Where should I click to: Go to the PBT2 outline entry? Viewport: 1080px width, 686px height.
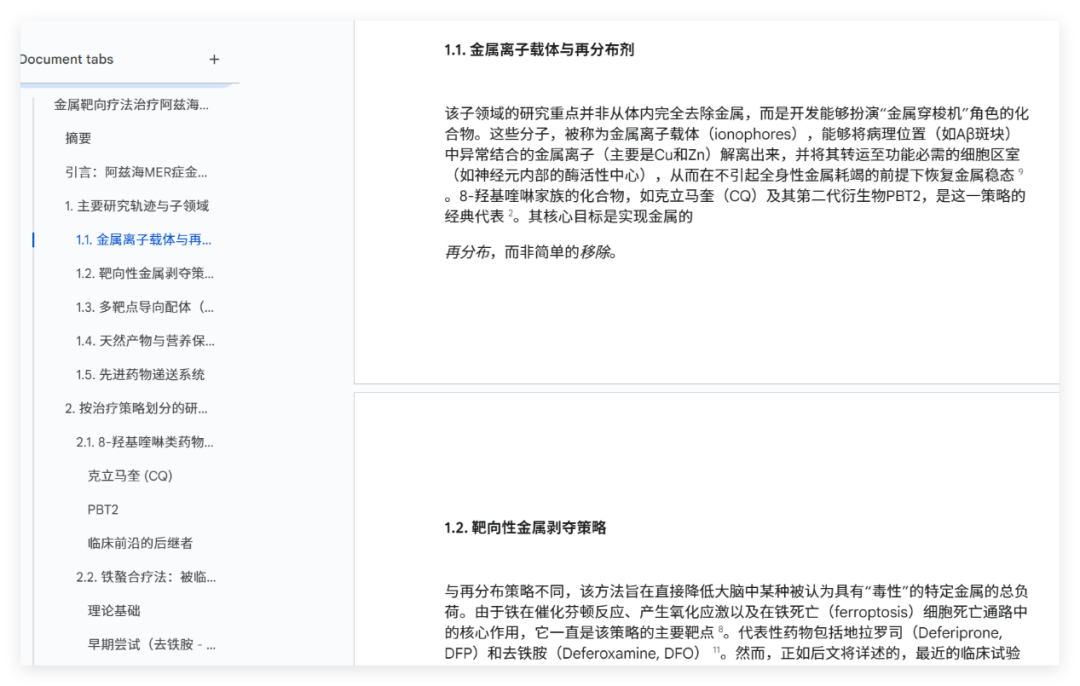pos(103,510)
